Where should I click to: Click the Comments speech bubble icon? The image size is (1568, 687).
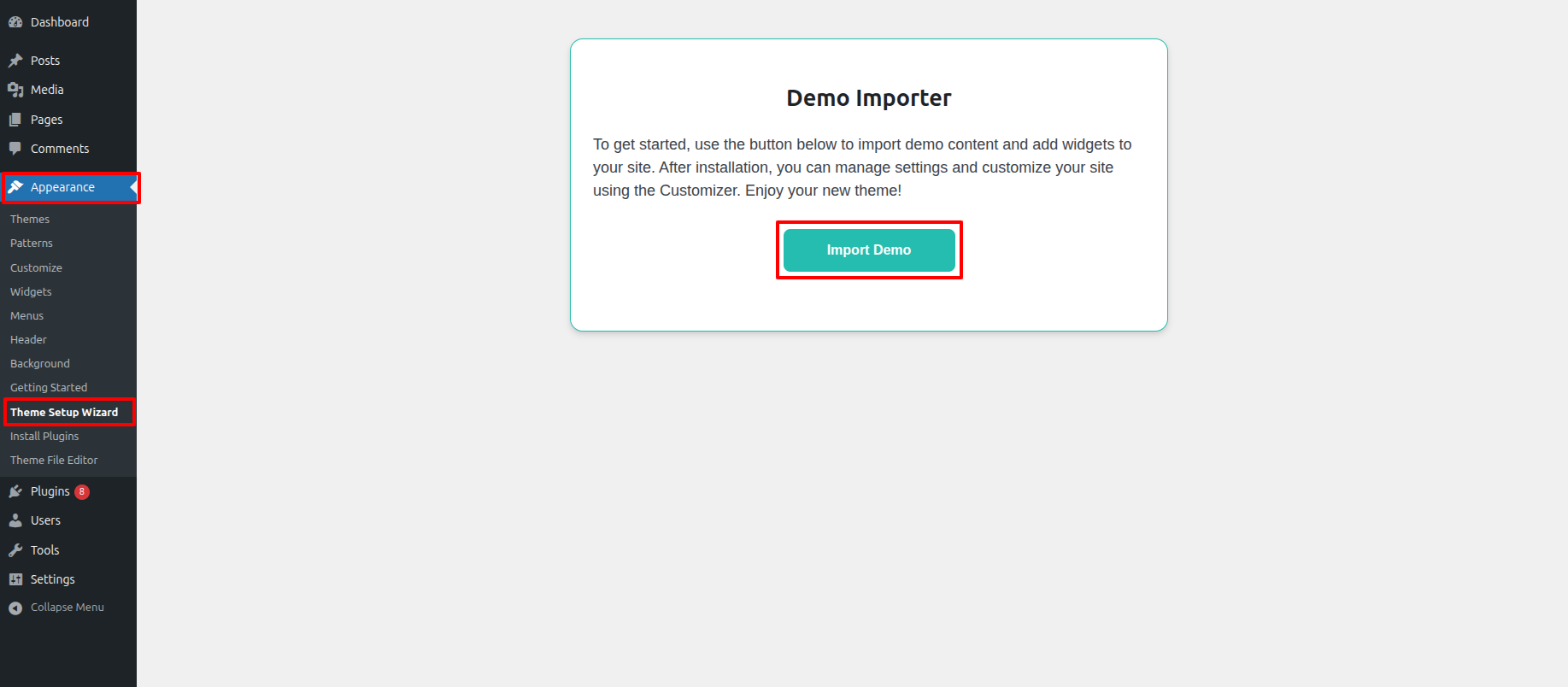coord(15,149)
